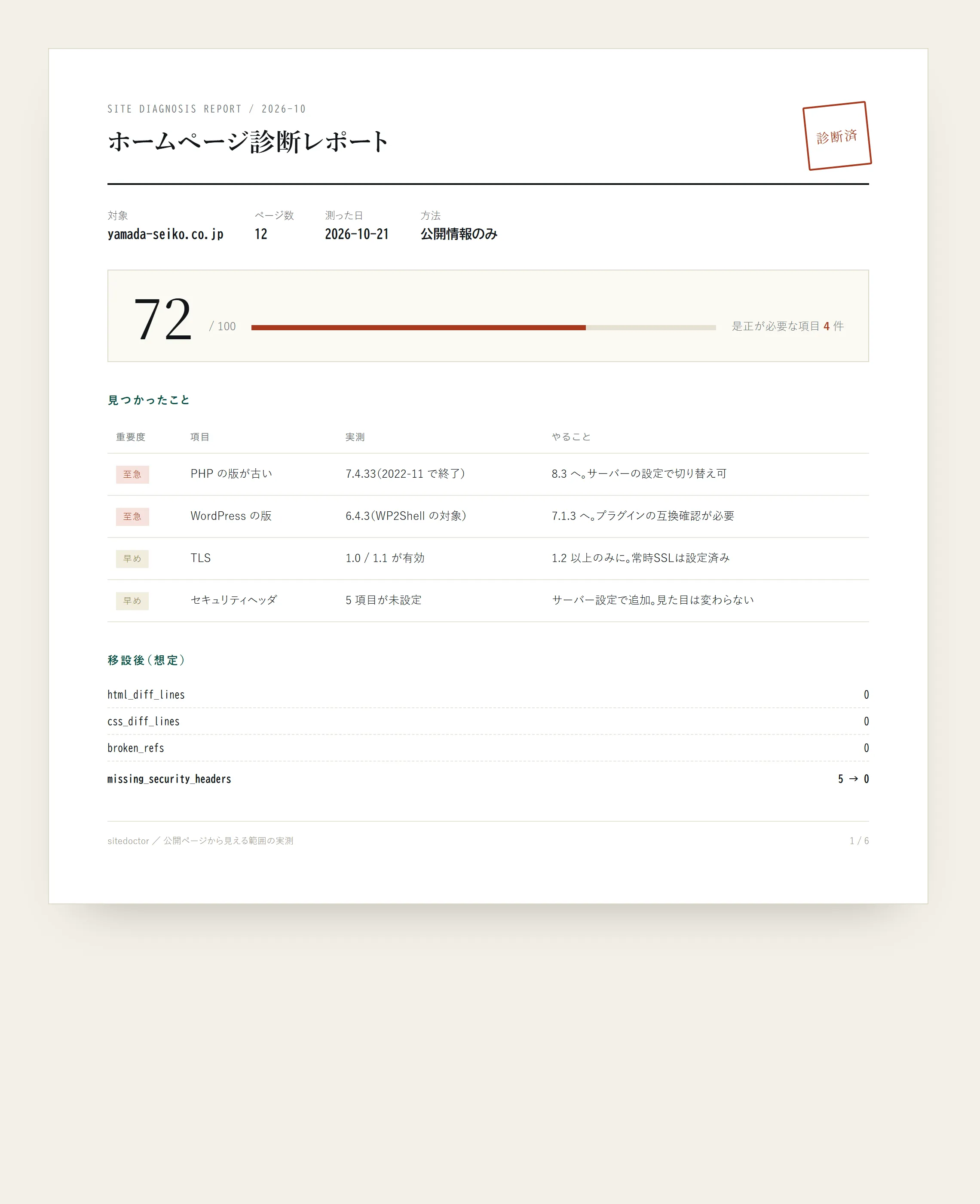The image size is (980, 1204).
Task: Click the broken_refs row label
Action: click(x=135, y=748)
